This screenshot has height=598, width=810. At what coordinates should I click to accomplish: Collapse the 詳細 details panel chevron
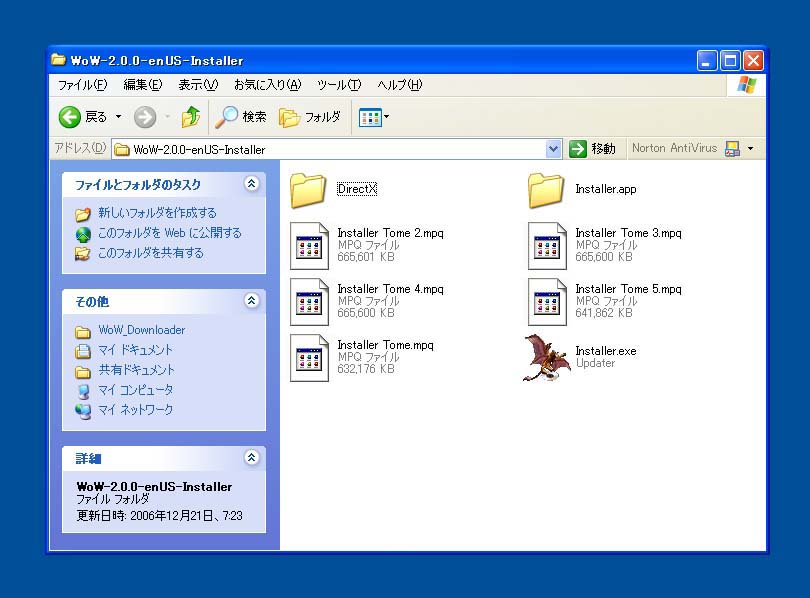(x=252, y=458)
